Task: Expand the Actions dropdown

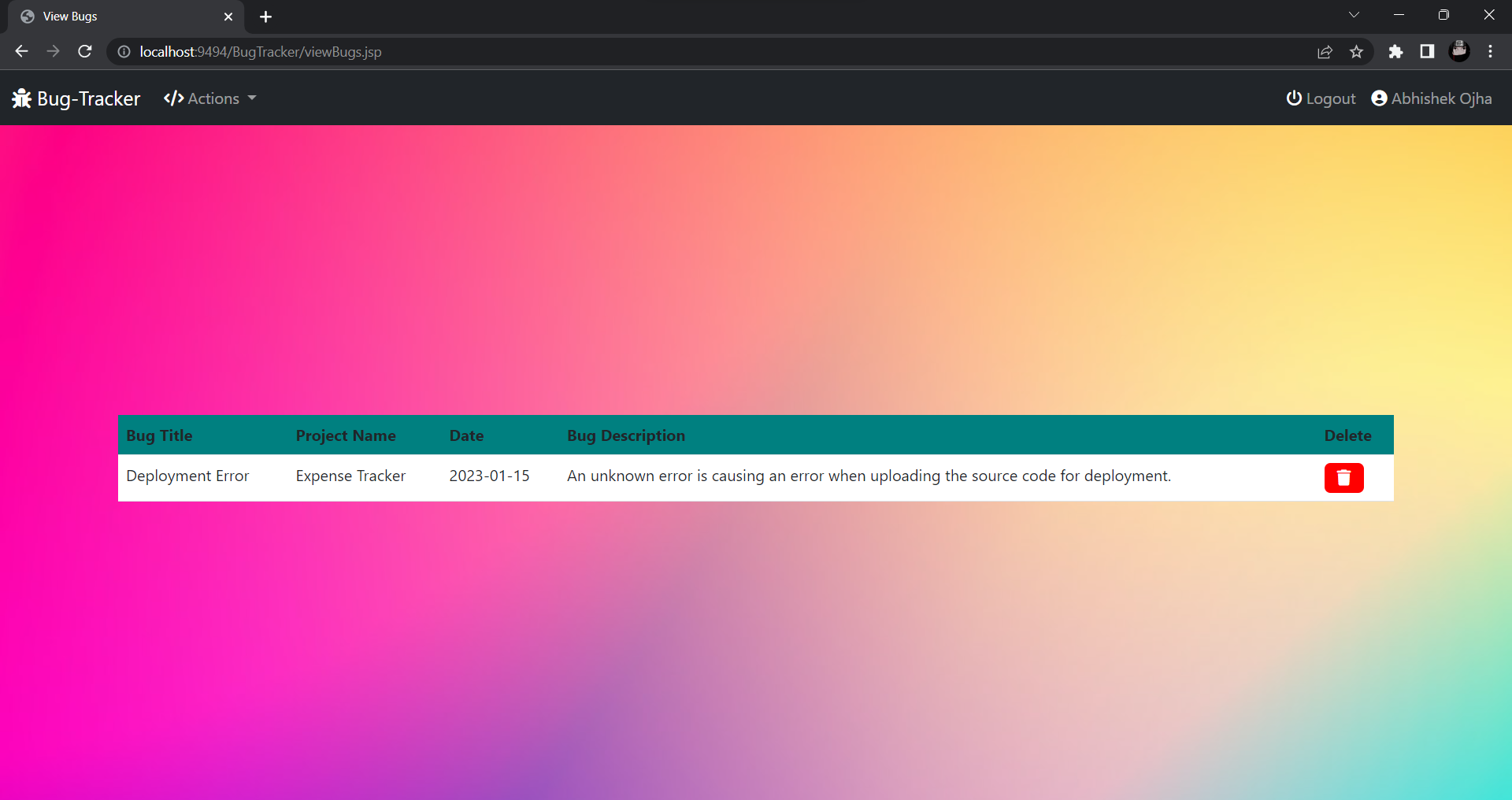Action: click(x=214, y=98)
